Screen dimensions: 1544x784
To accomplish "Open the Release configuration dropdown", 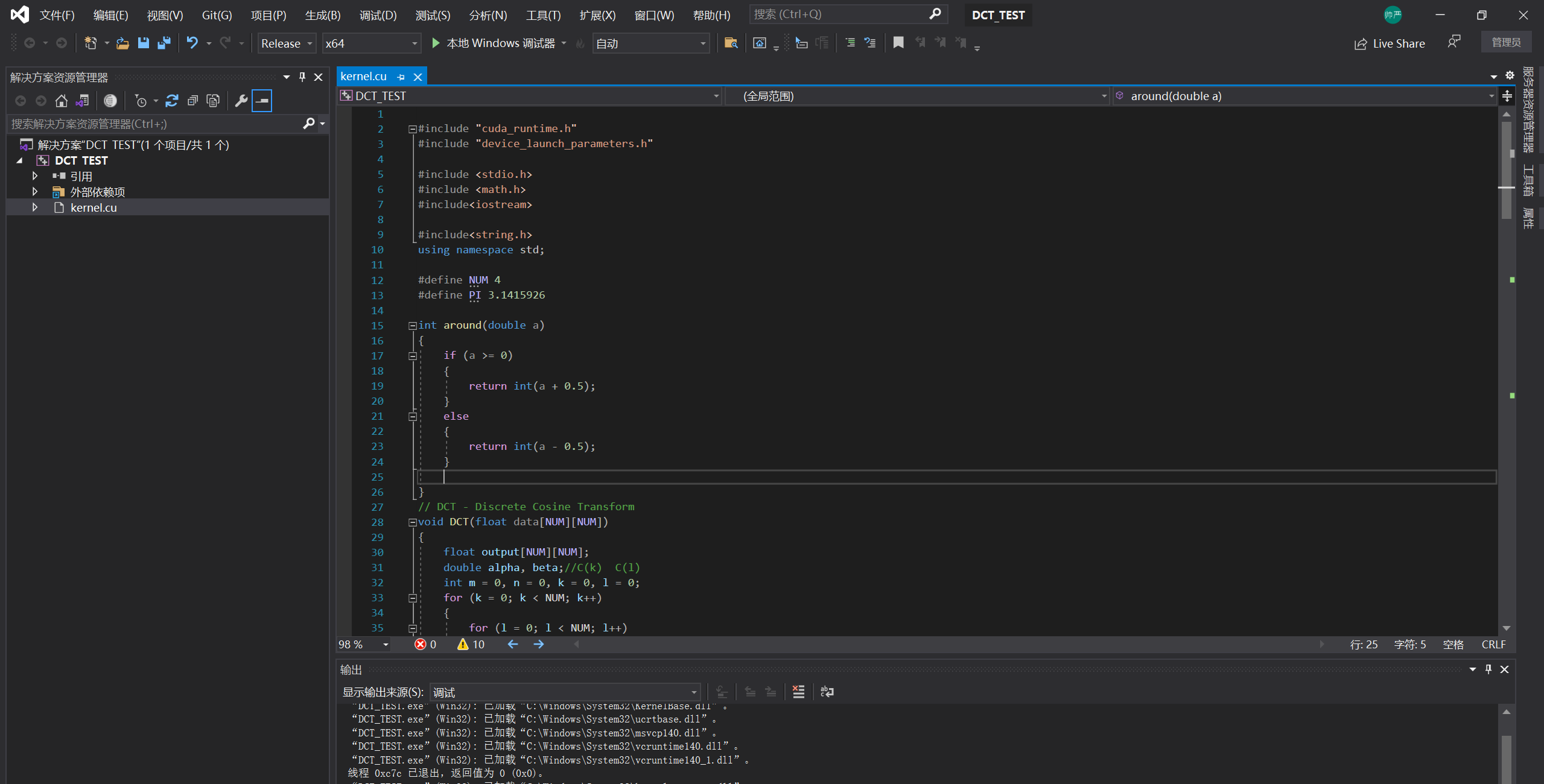I will pos(287,43).
